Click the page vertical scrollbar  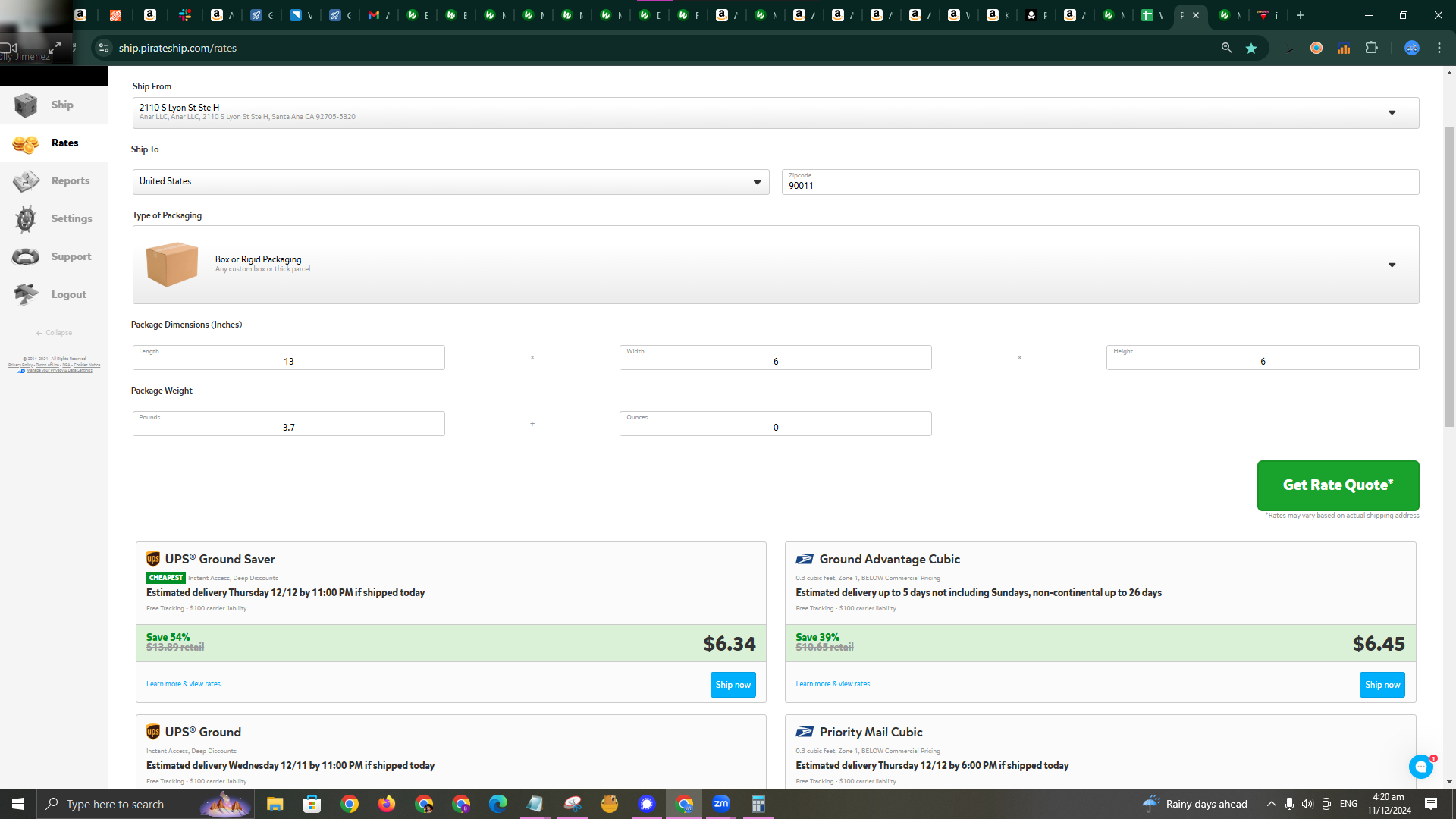[x=1449, y=277]
